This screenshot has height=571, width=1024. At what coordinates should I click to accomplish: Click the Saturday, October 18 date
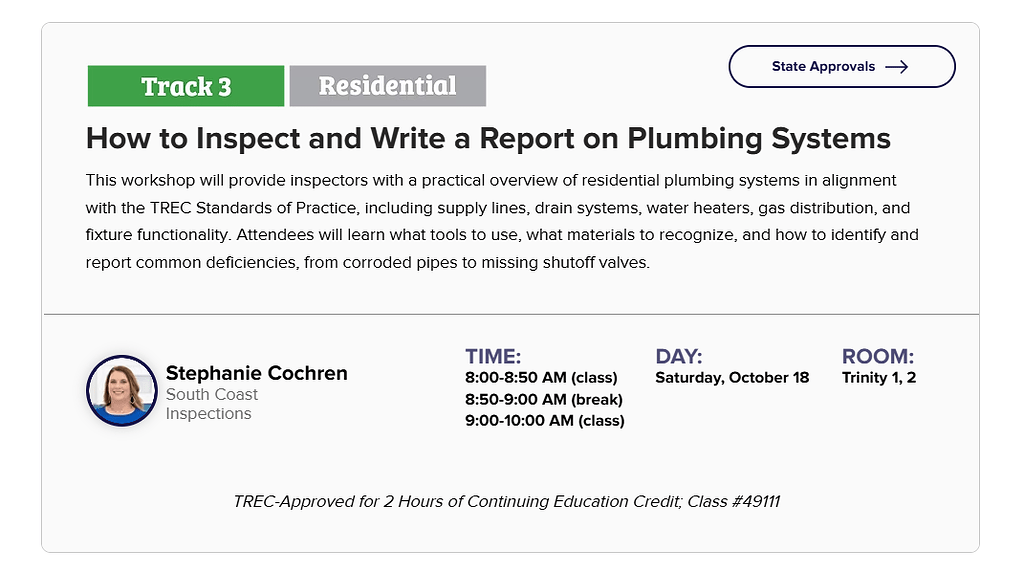[x=732, y=378]
